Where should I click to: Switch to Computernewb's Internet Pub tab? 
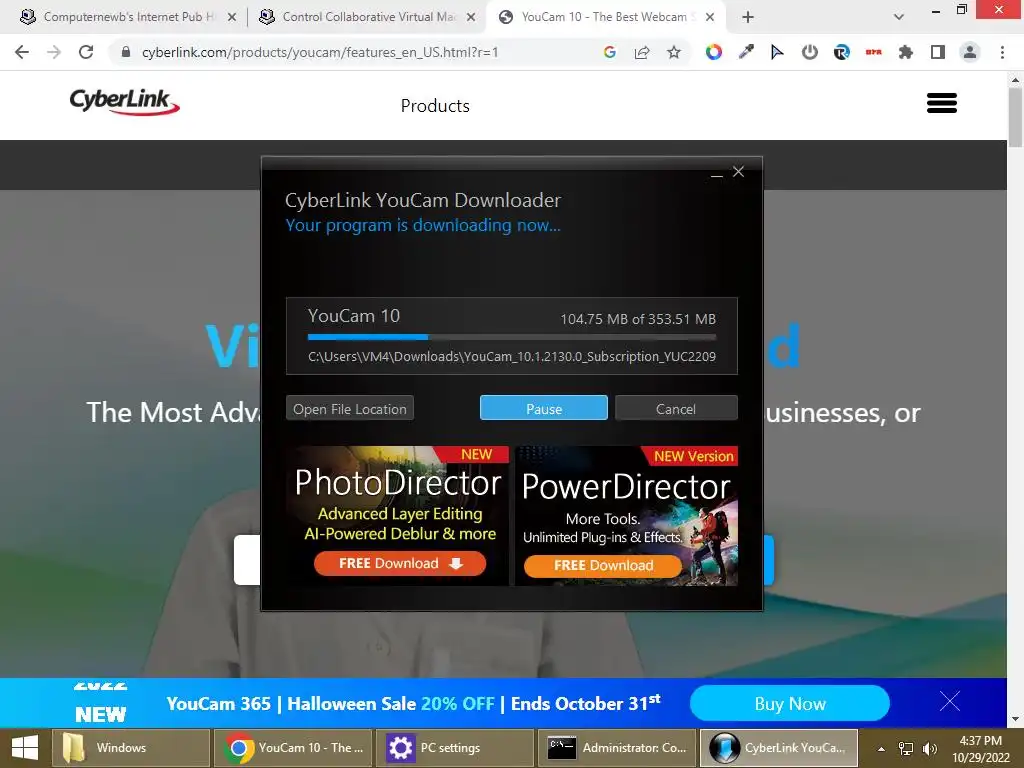click(124, 17)
